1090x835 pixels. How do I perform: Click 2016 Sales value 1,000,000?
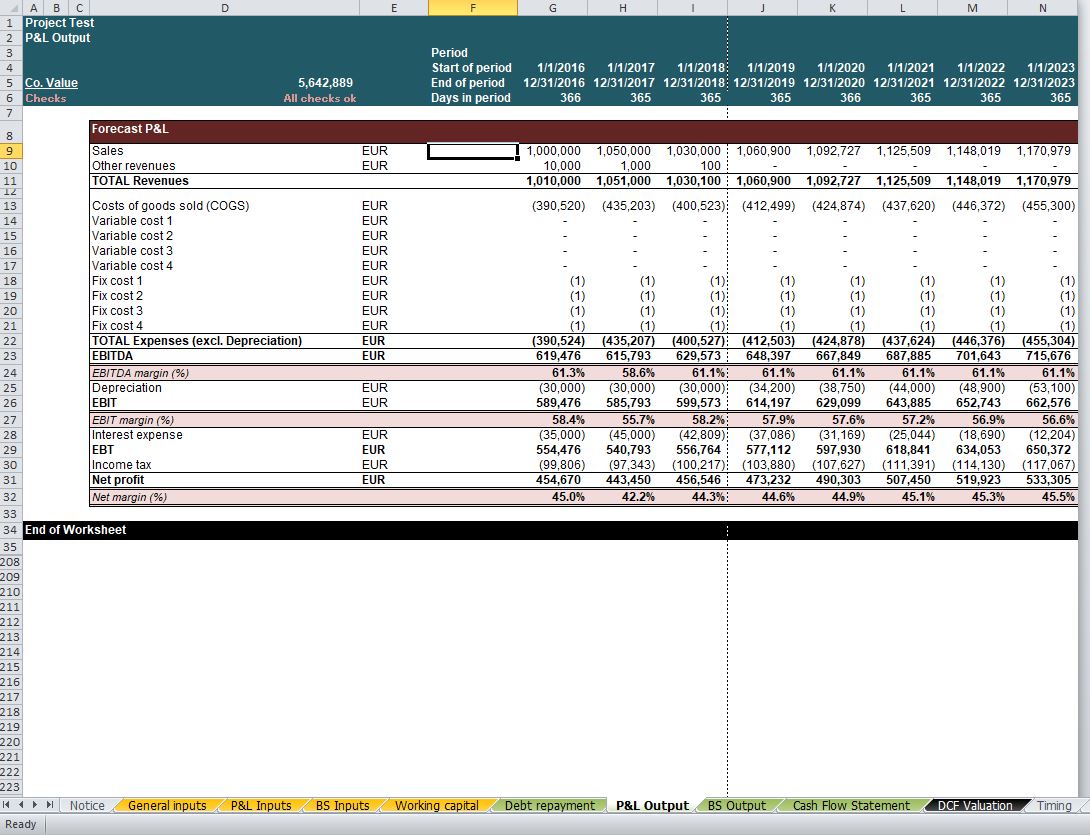553,151
